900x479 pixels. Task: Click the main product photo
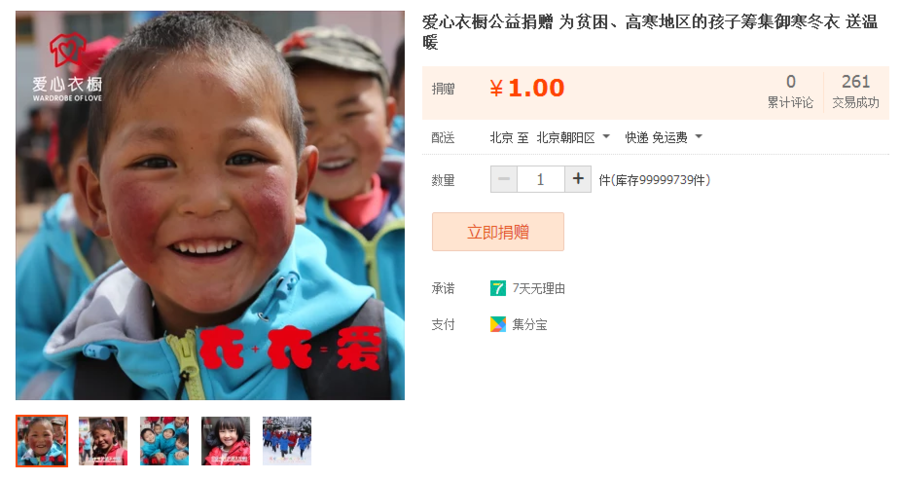(x=210, y=205)
